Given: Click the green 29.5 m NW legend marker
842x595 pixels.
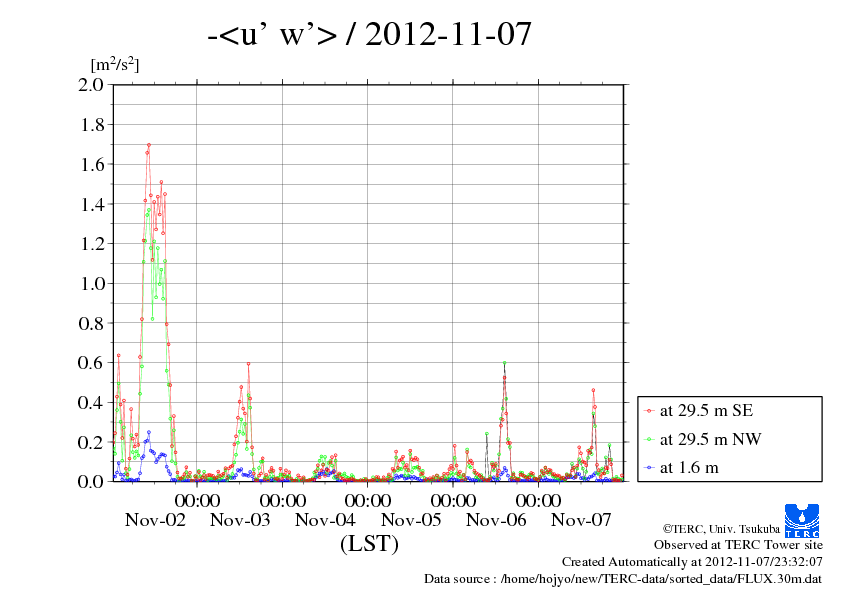Looking at the screenshot, I should (649, 439).
